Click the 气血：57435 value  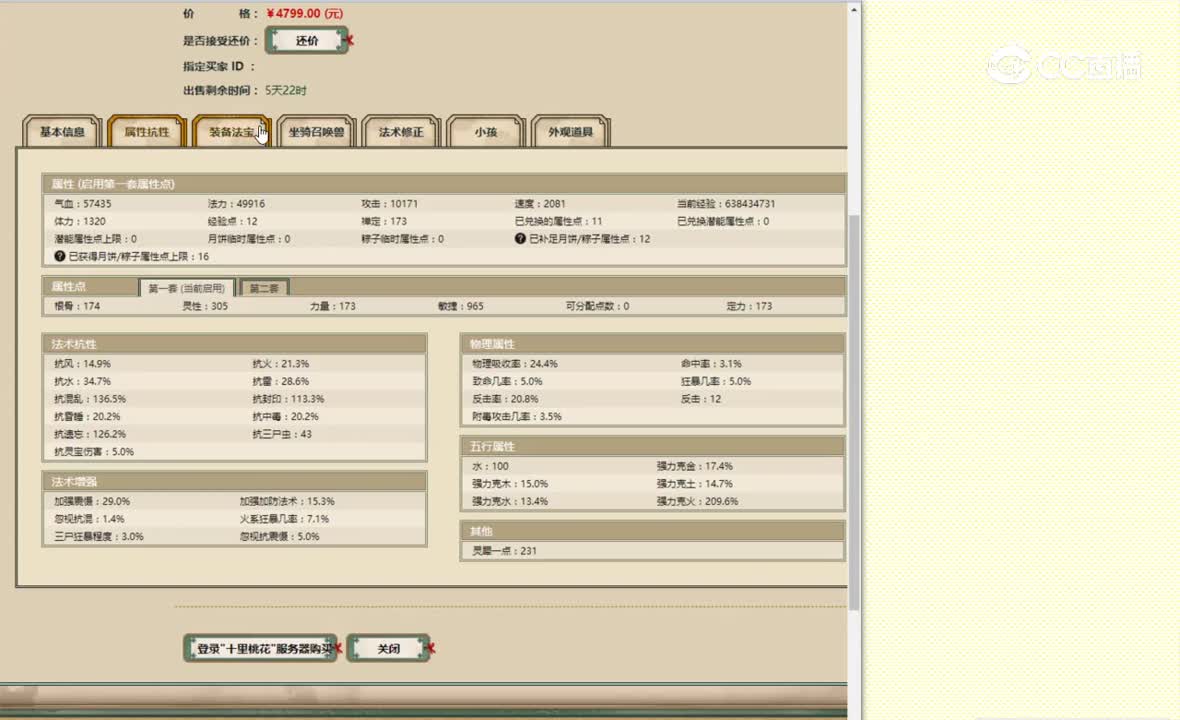(x=82, y=204)
